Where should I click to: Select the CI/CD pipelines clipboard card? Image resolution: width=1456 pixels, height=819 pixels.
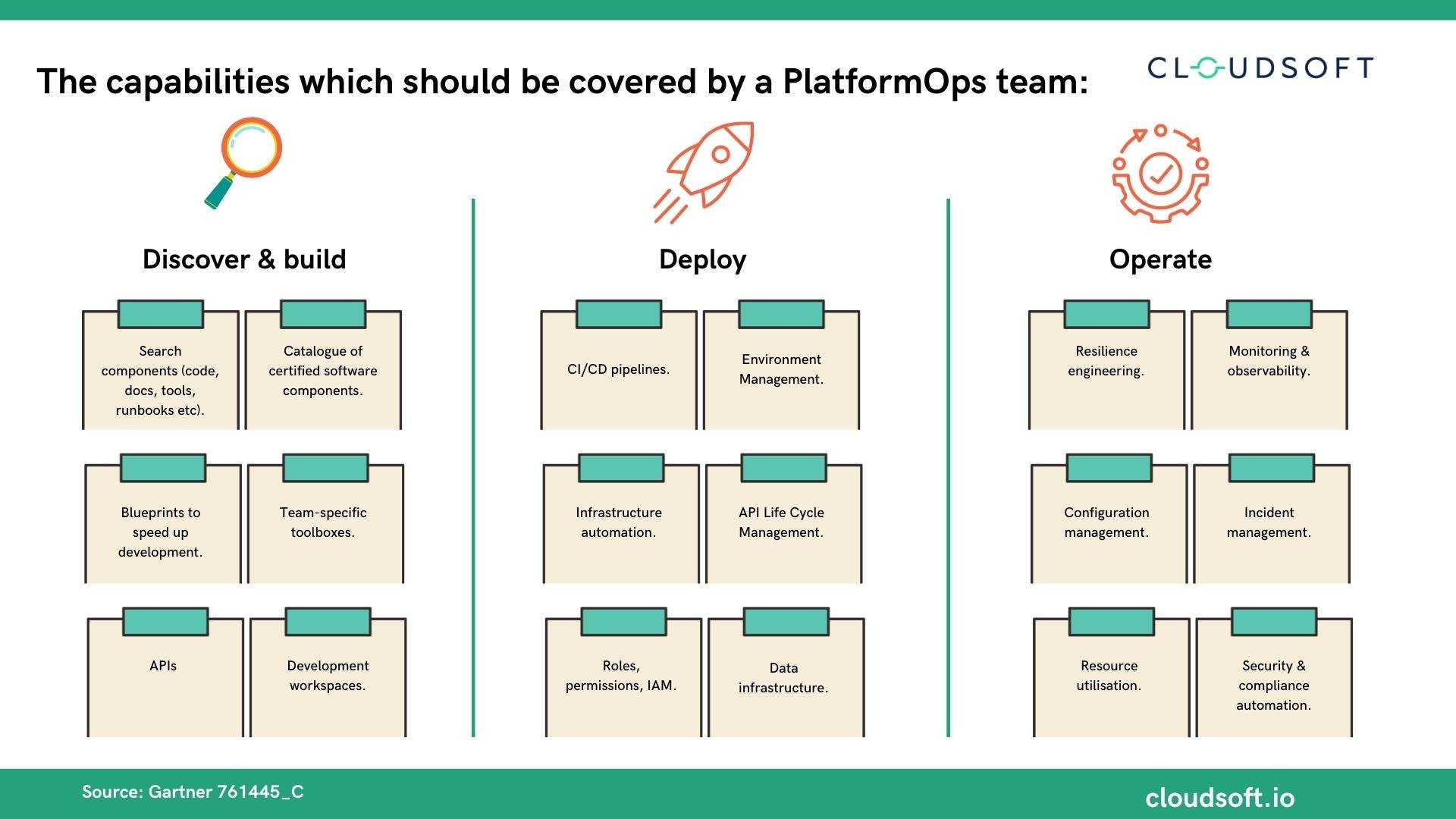coord(619,365)
